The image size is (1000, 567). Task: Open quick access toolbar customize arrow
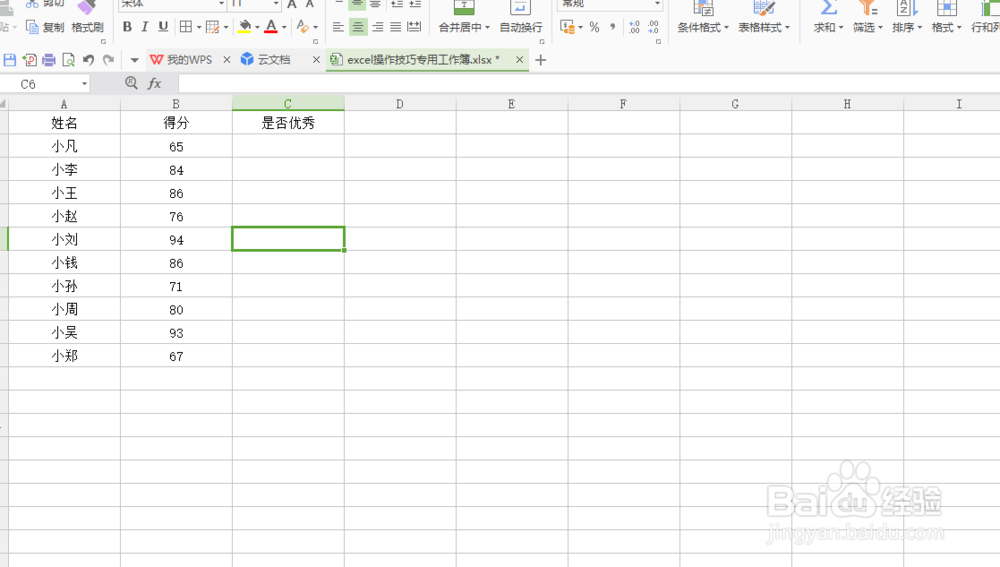click(x=134, y=61)
